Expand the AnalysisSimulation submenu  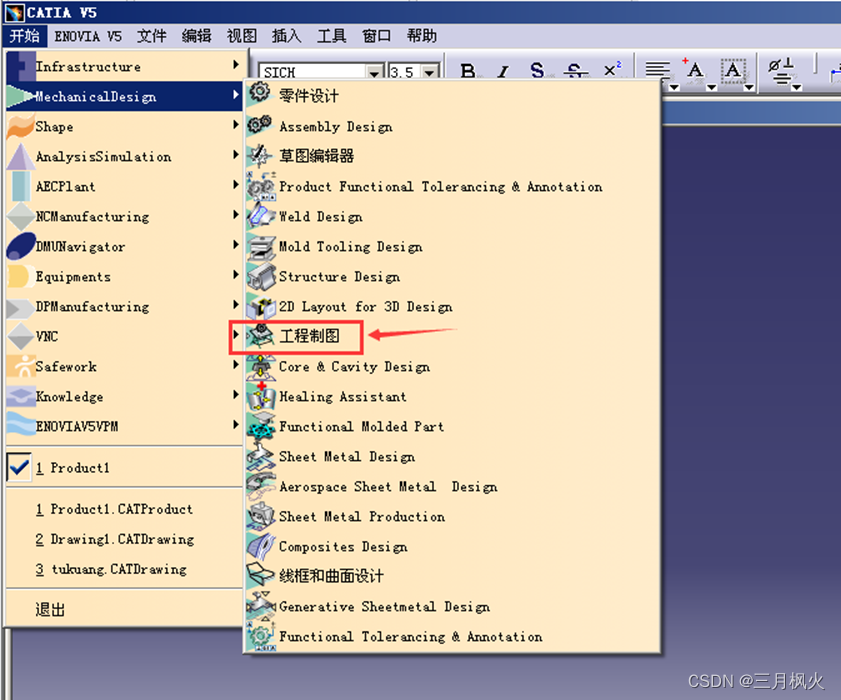pos(124,157)
